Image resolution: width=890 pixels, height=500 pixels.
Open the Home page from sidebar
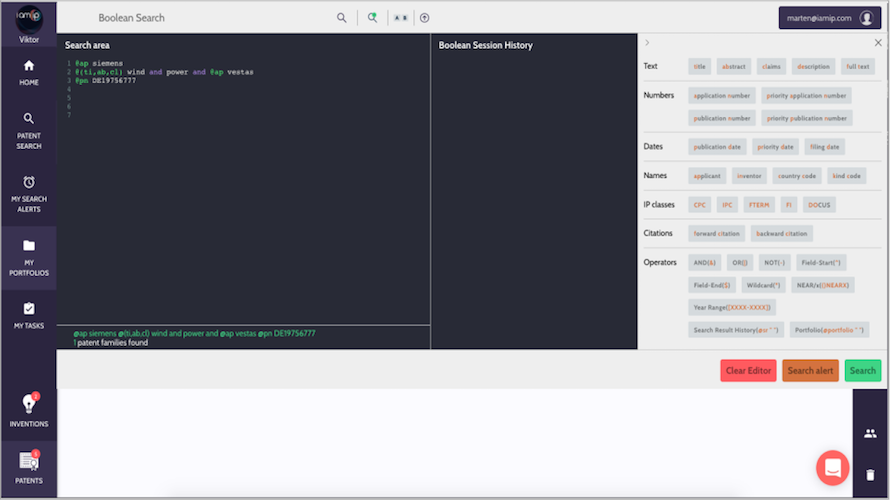pyautogui.click(x=28, y=72)
